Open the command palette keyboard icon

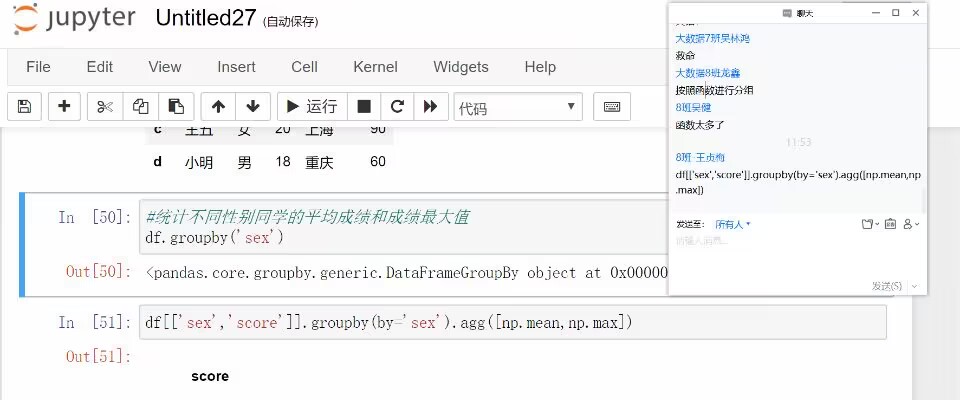pos(612,106)
